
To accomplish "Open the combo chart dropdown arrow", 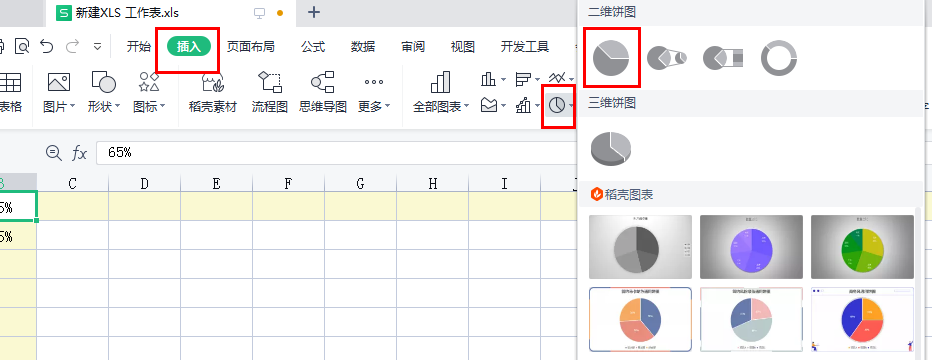I will 537,106.
